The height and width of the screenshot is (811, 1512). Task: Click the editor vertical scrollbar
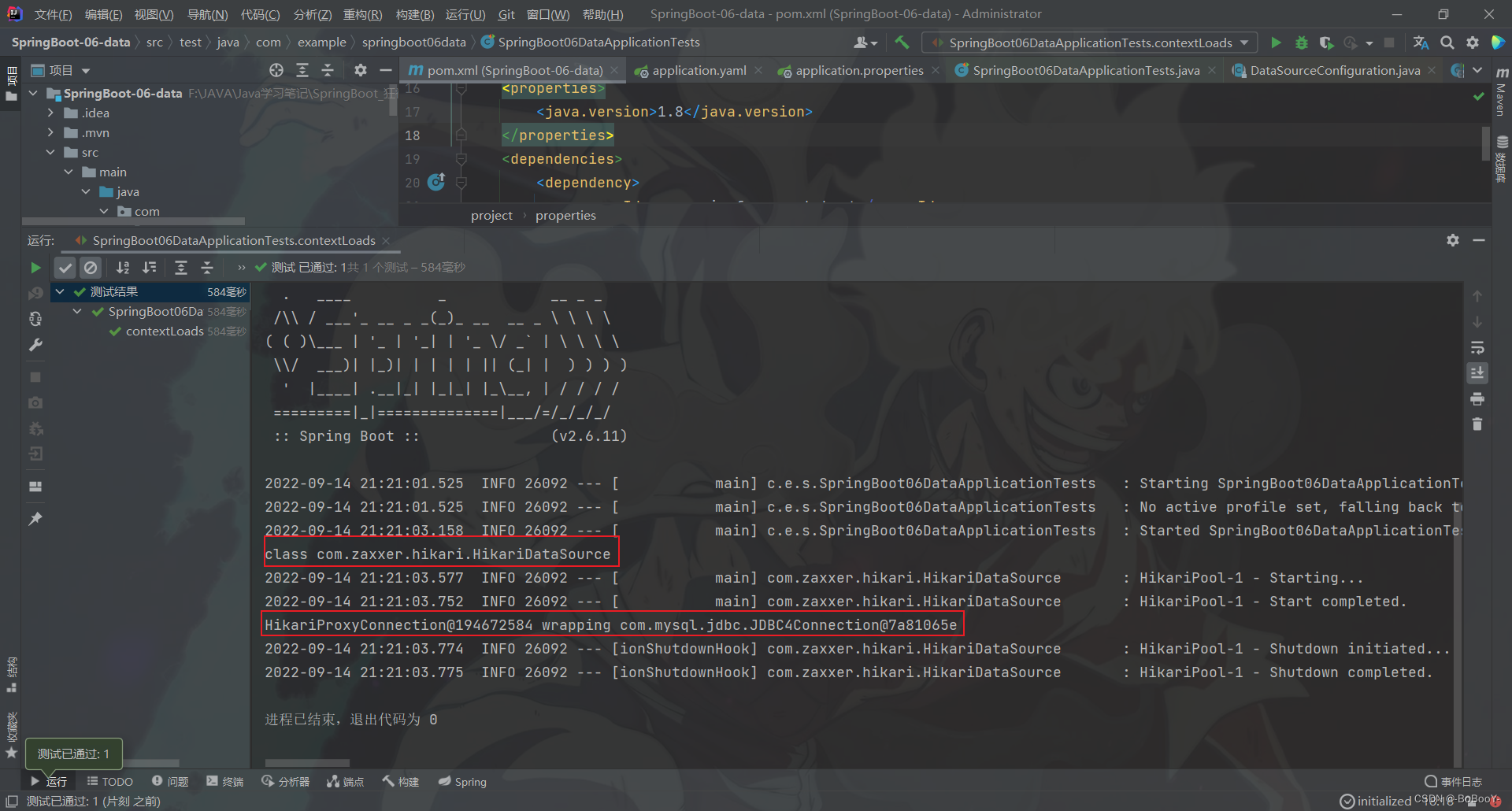tap(1485, 143)
